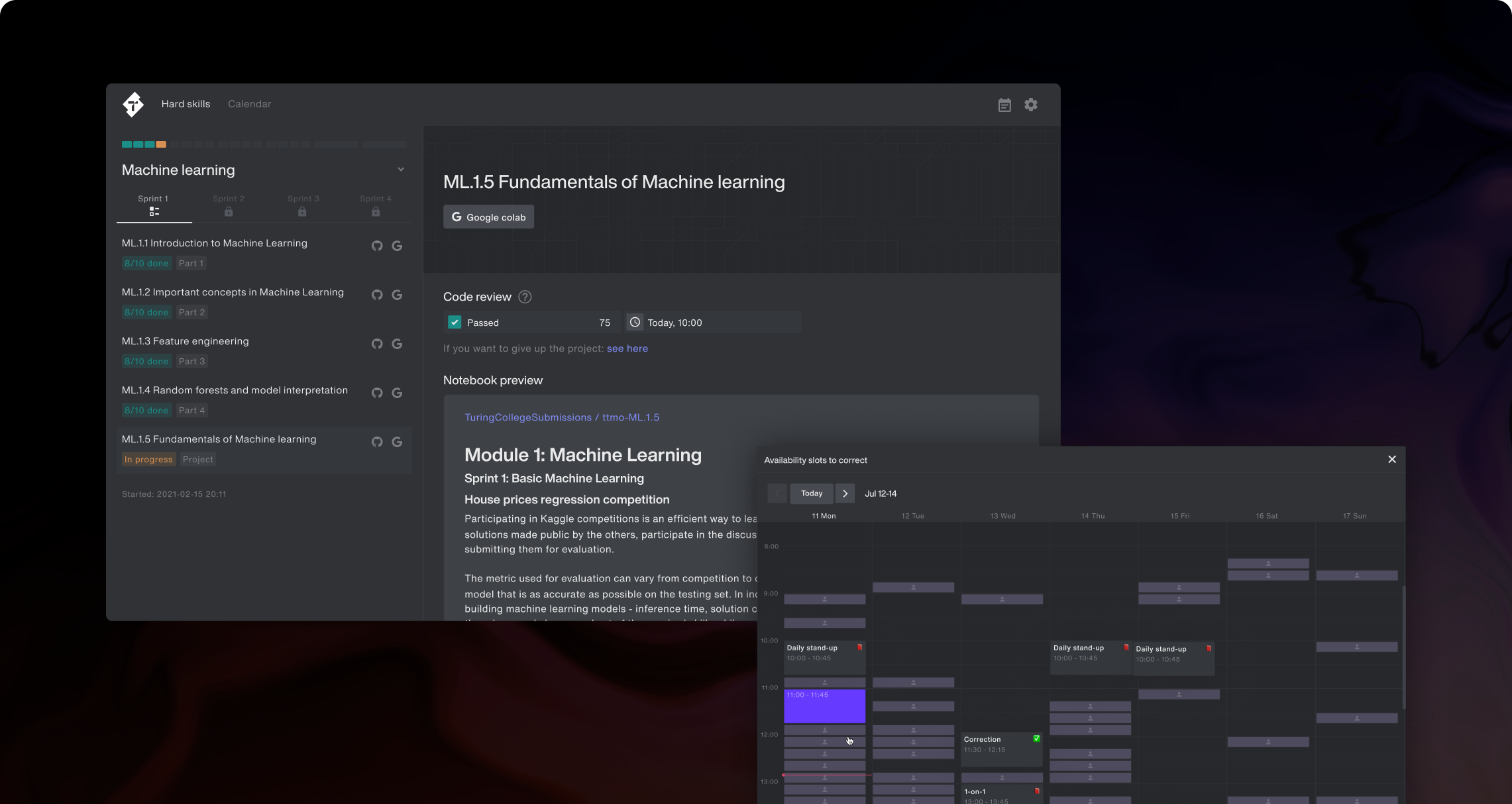Click the calendar notes icon in header

(1004, 105)
